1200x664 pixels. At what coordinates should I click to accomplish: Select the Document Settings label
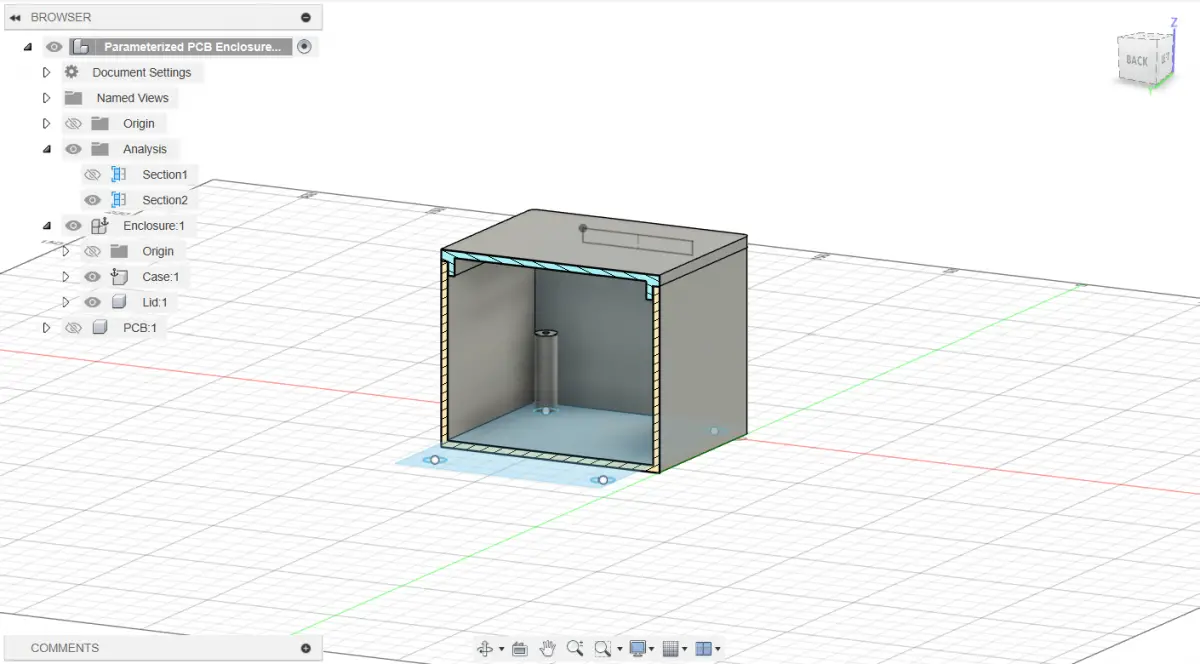(142, 72)
